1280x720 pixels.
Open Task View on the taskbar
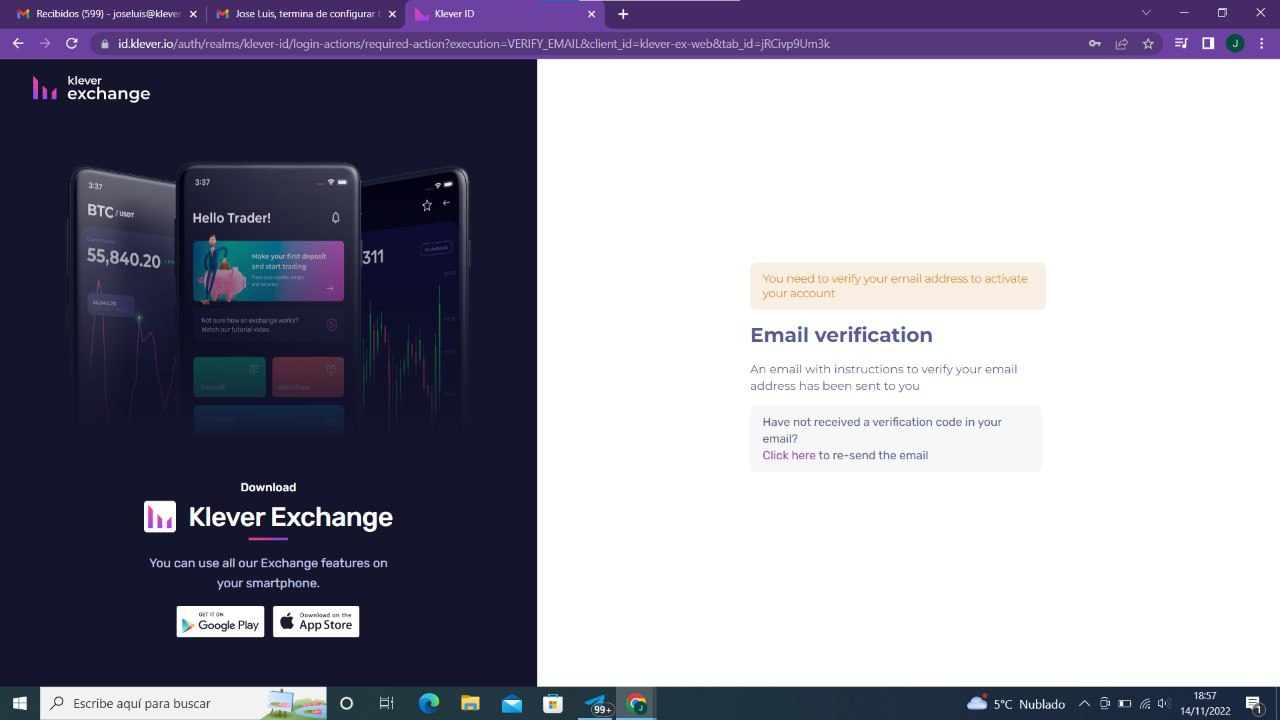(x=387, y=703)
